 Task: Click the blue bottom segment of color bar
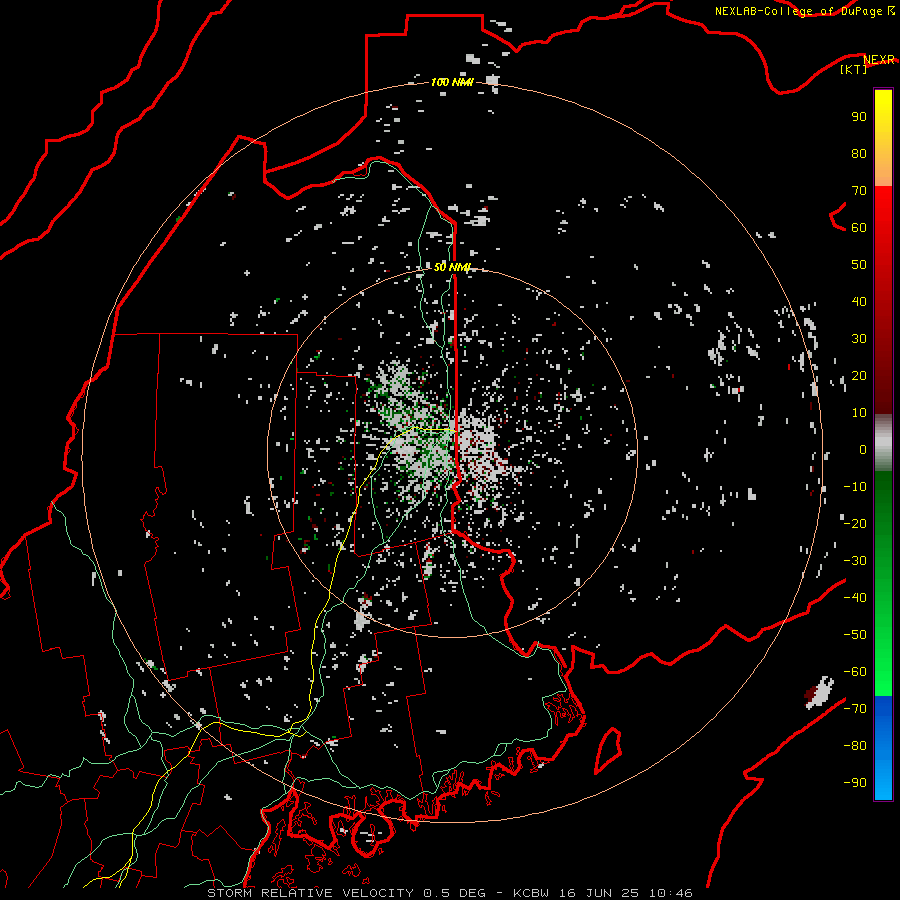click(883, 748)
